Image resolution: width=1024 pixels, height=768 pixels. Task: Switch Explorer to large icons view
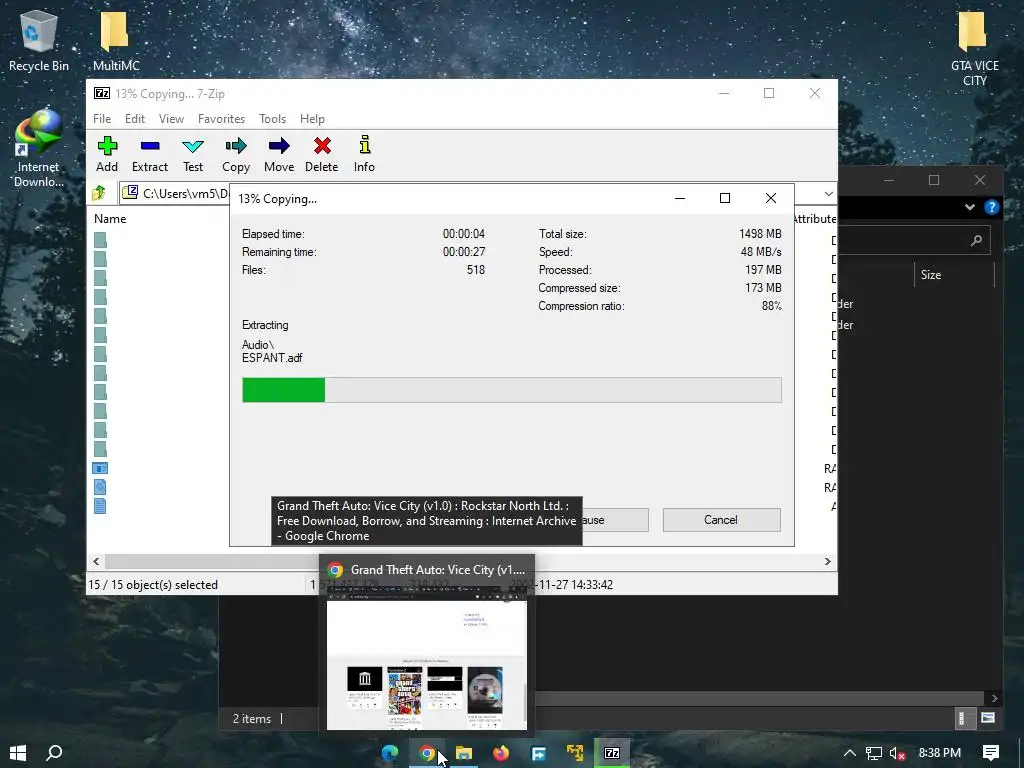click(x=987, y=718)
